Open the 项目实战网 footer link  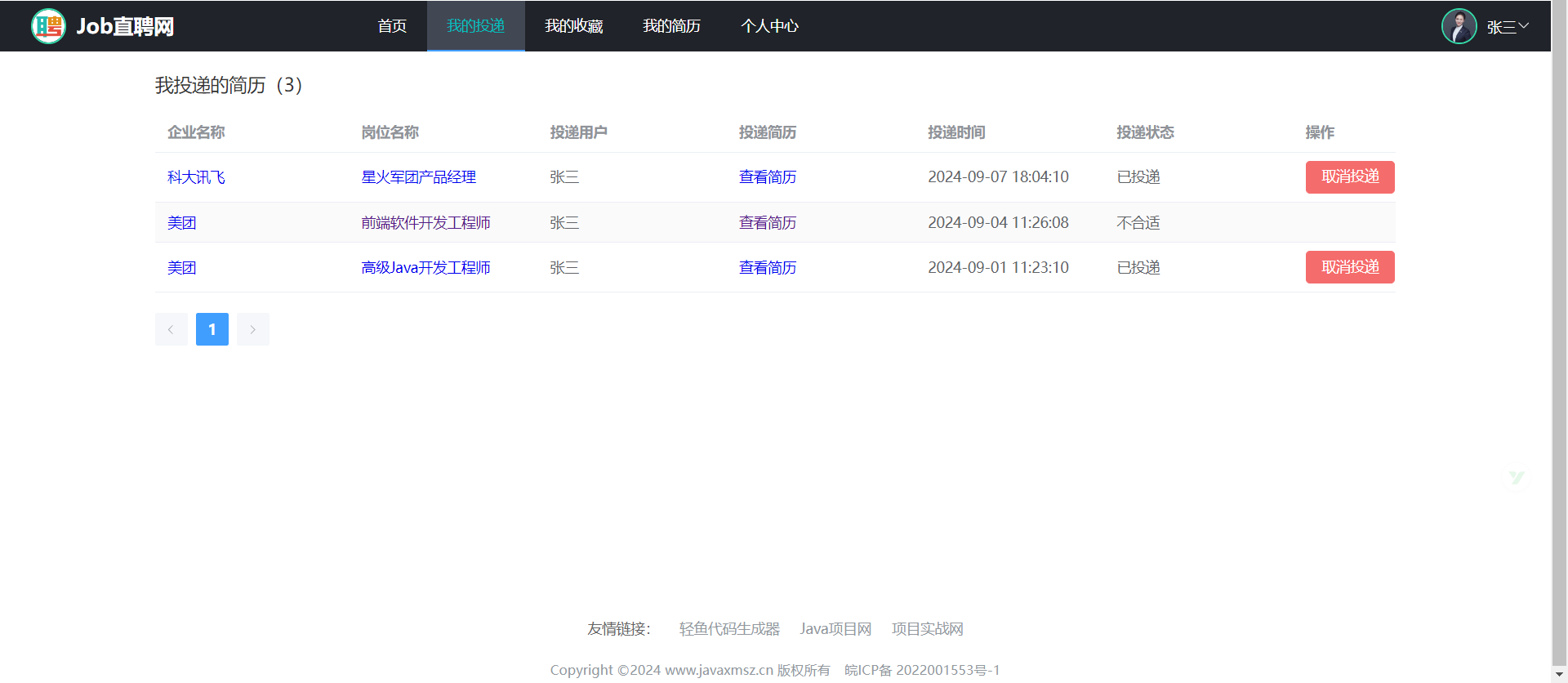click(928, 629)
